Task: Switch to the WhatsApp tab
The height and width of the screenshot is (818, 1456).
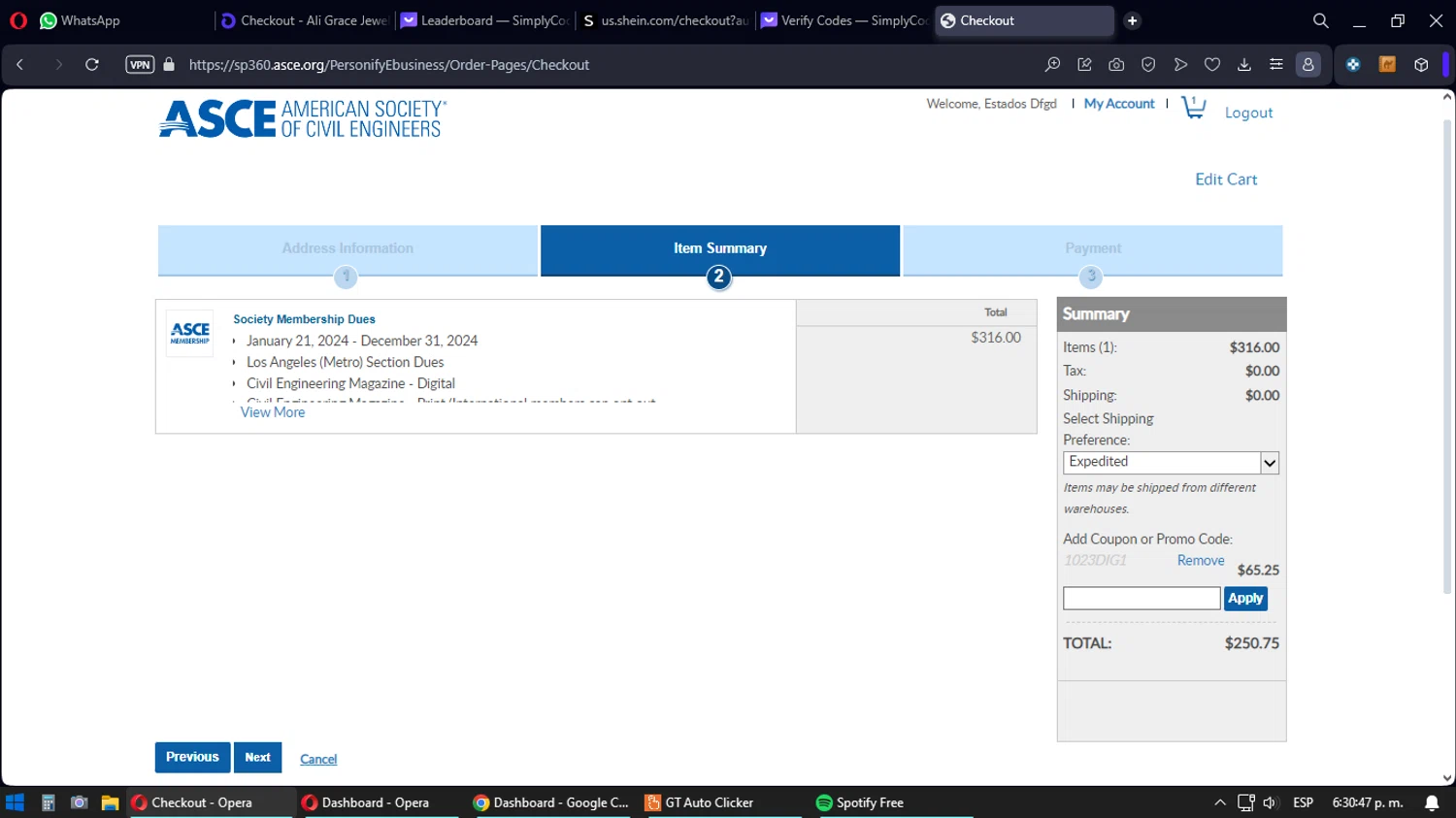Action: pyautogui.click(x=81, y=20)
